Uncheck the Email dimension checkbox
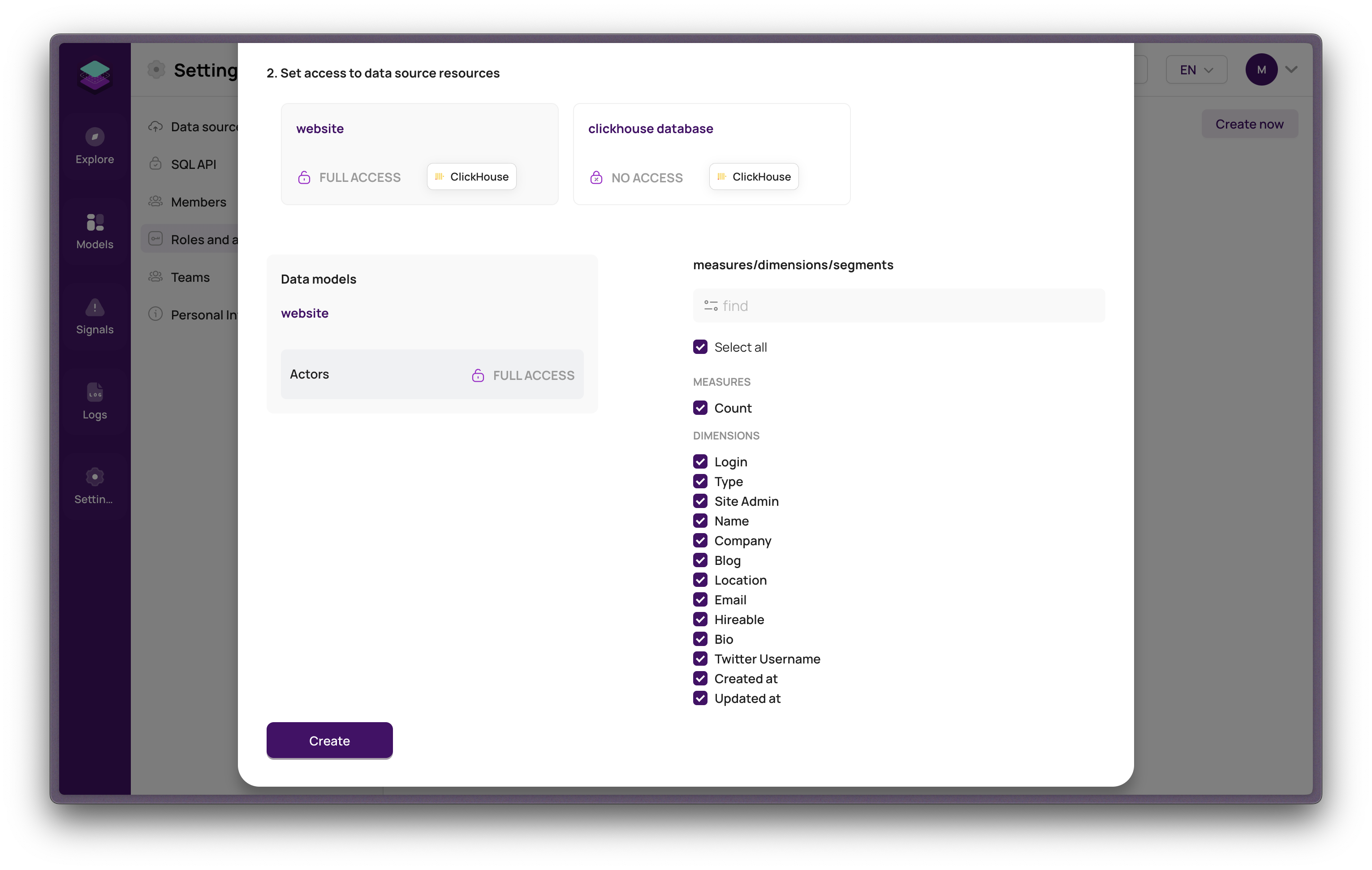Viewport: 1372px width, 870px height. [700, 599]
